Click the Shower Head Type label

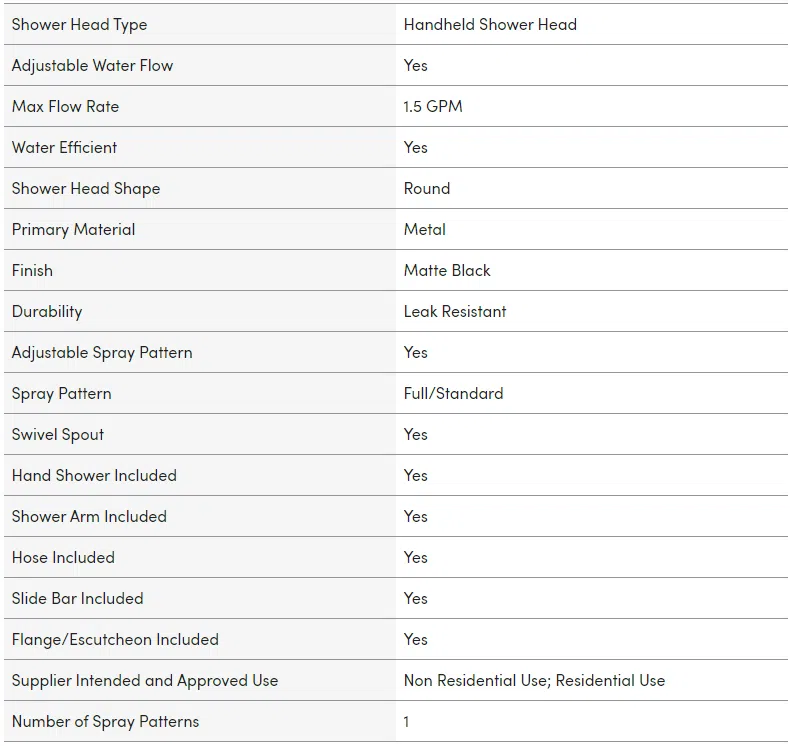click(79, 25)
